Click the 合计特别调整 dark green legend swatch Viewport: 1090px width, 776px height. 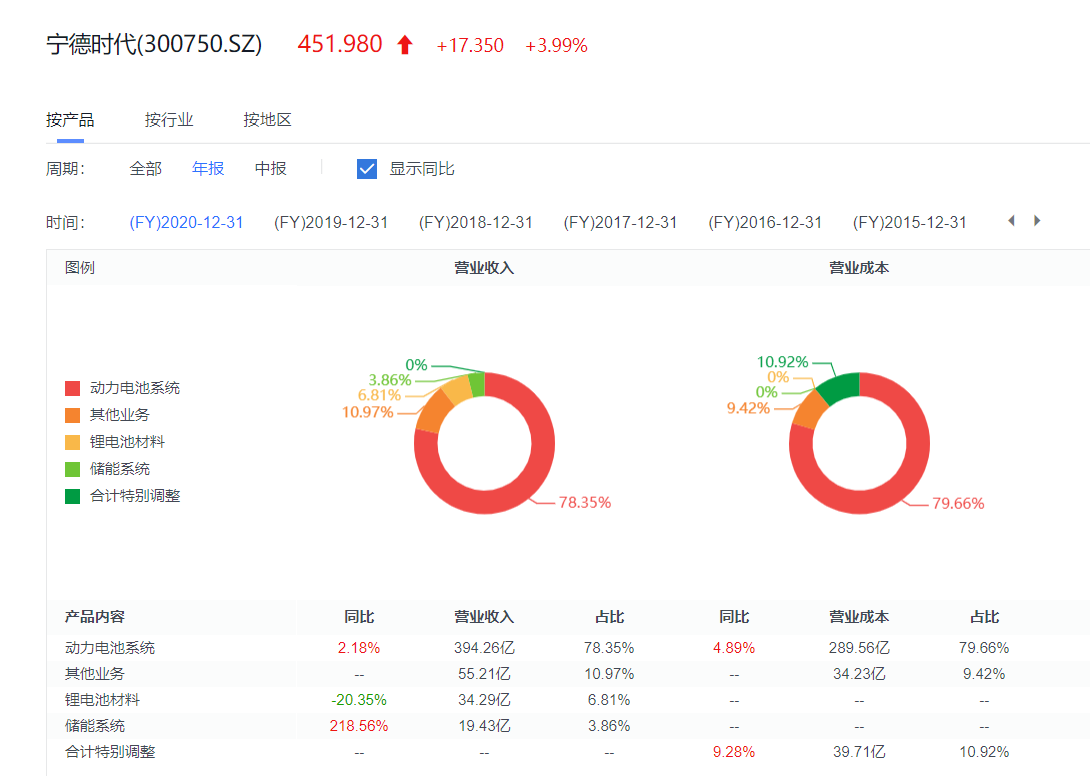(x=72, y=496)
